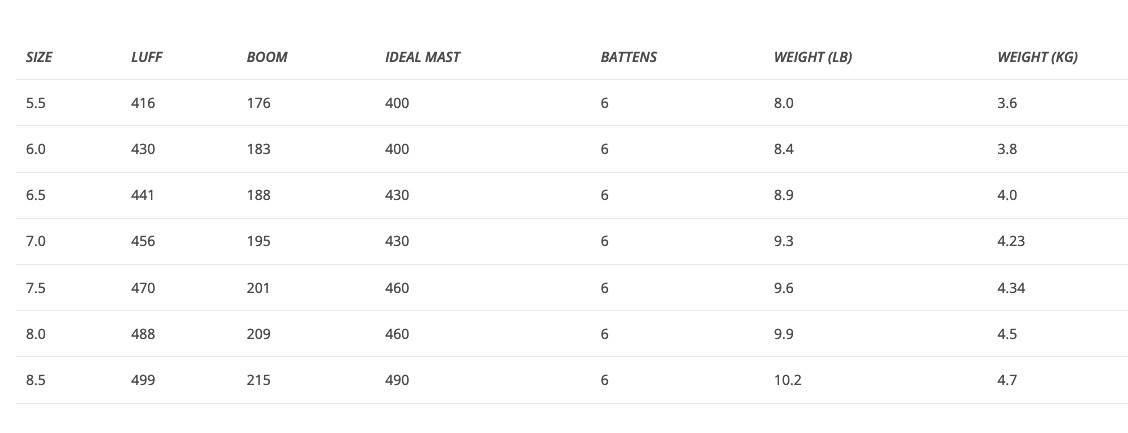Click the IDEAL MAST column header
This screenshot has width=1128, height=433.
point(422,57)
